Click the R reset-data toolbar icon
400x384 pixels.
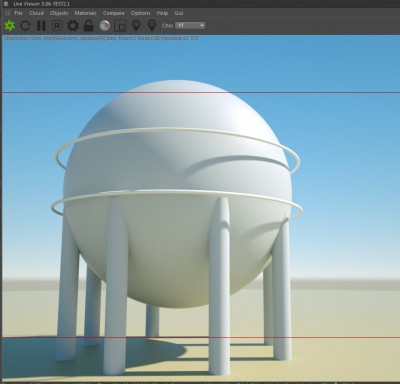[57, 26]
